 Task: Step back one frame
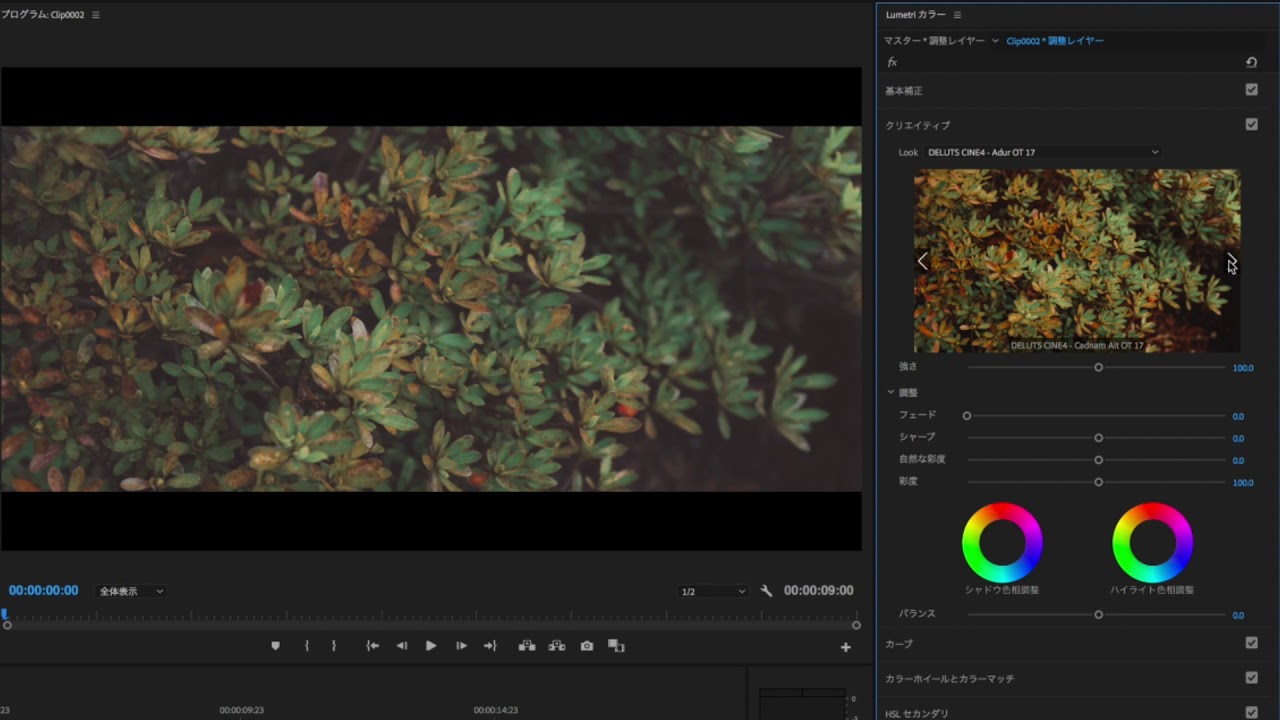click(402, 646)
